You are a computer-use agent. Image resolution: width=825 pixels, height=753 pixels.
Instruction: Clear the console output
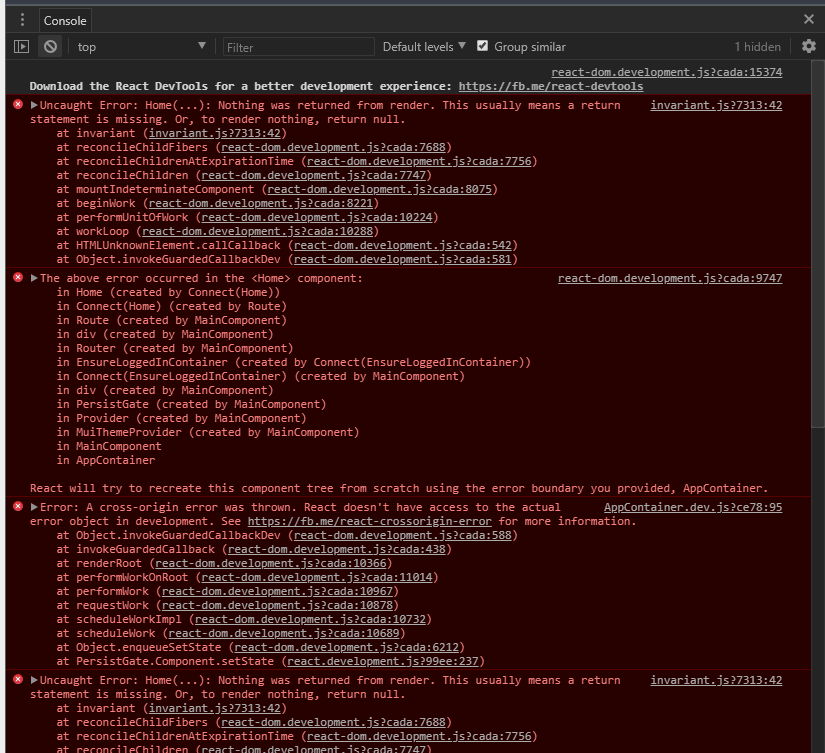[50, 47]
